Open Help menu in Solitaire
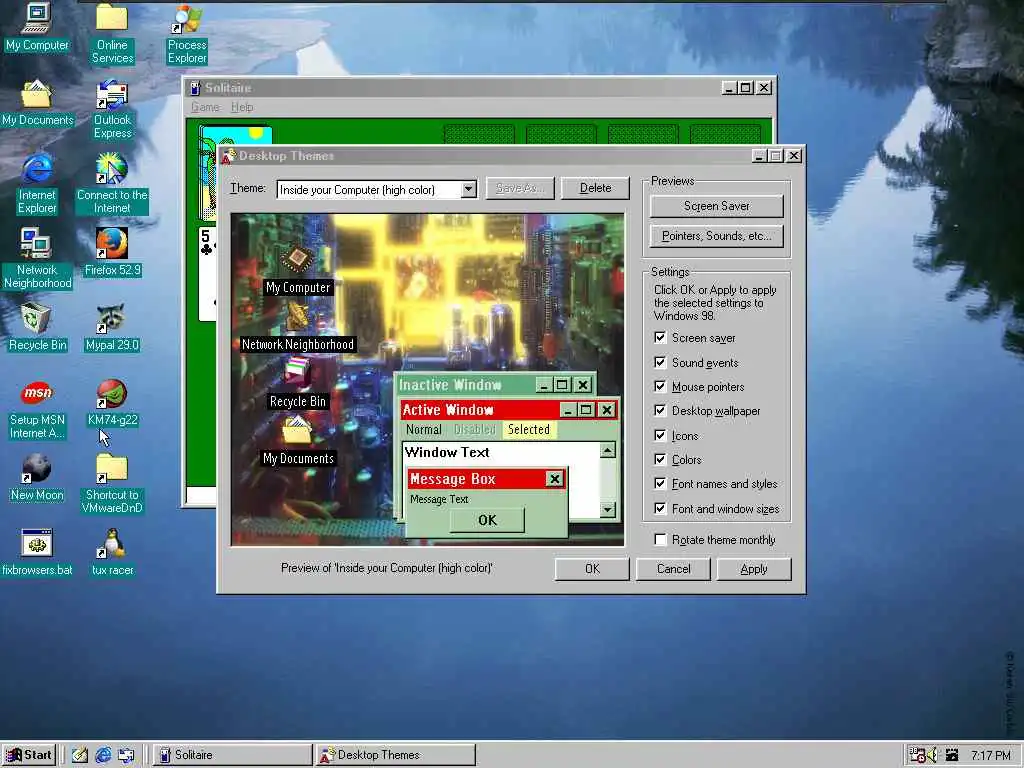This screenshot has height=768, width=1024. coord(242,107)
